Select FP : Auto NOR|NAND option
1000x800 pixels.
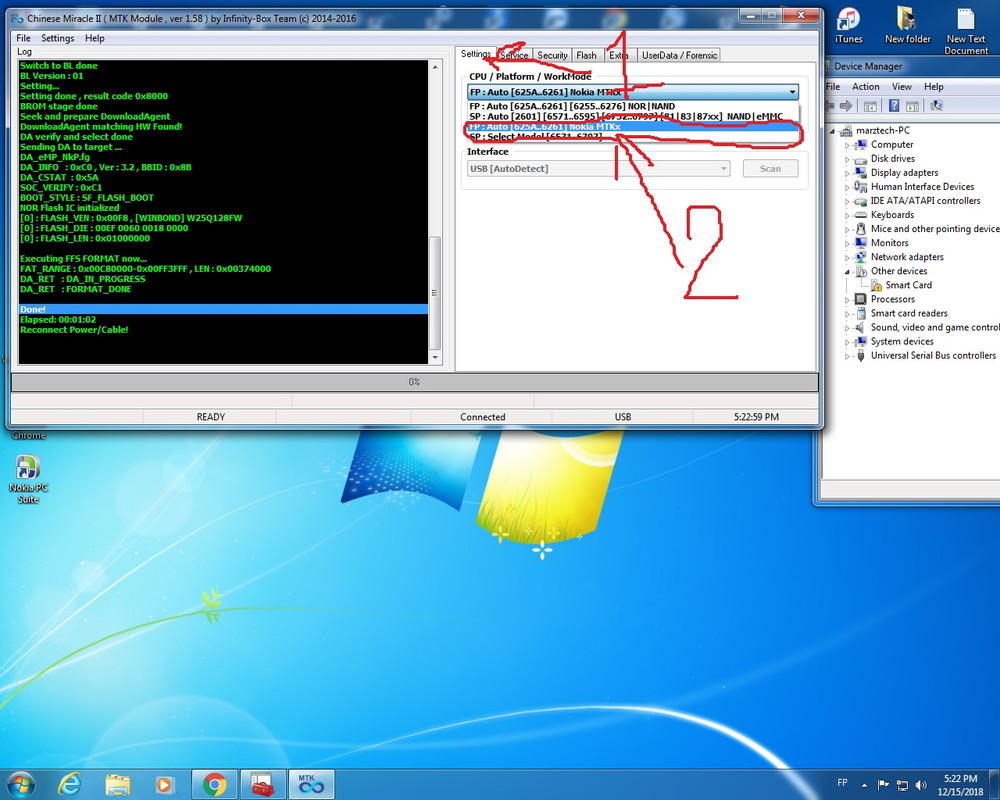tap(633, 107)
